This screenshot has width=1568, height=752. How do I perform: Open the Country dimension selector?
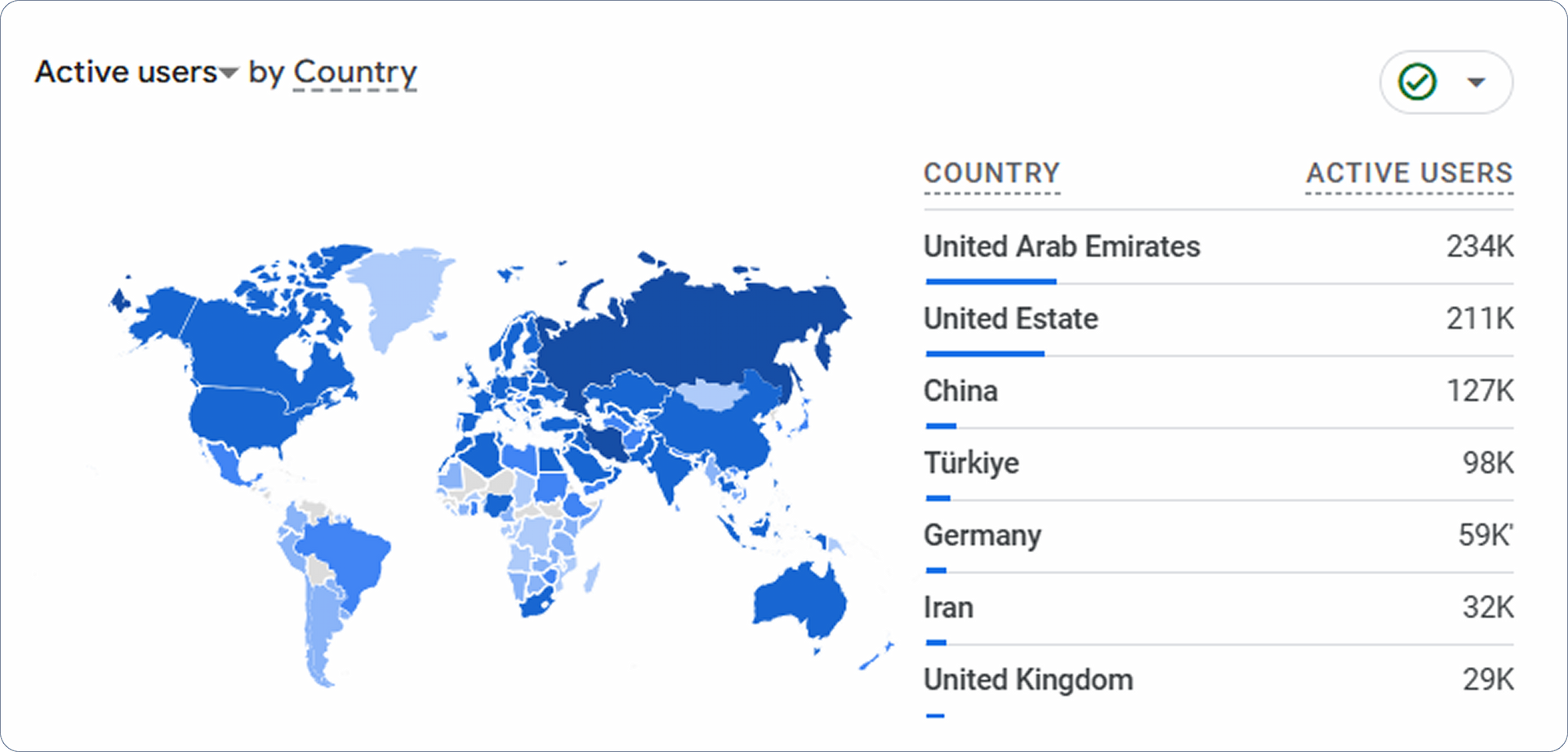coord(354,73)
